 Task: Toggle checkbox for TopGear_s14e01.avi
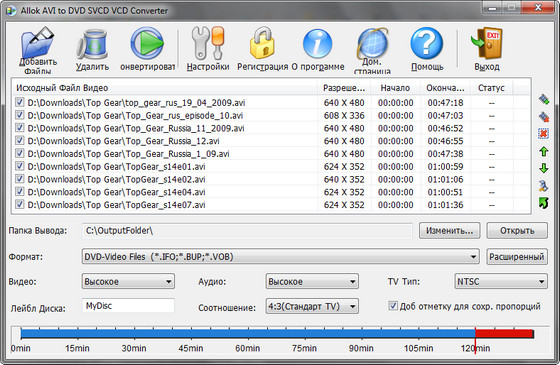(19, 166)
